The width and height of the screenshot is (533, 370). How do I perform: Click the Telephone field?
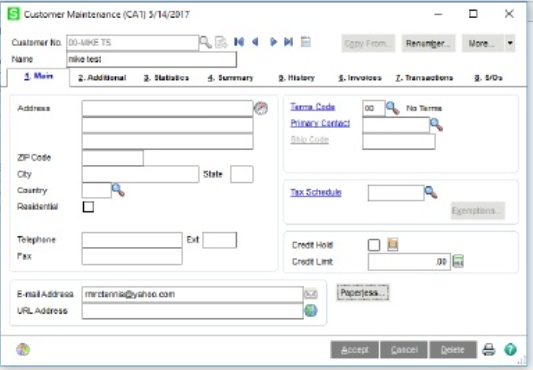coord(132,240)
